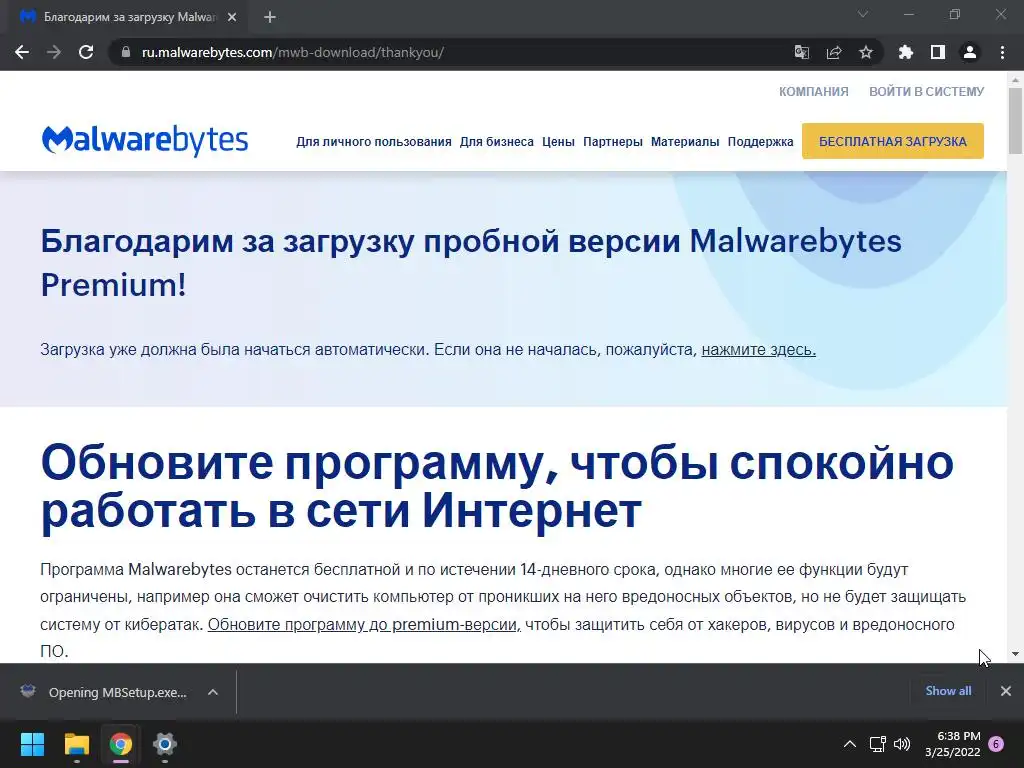Click the network tray icon
Screen dimensions: 1024x768
[x=878, y=744]
